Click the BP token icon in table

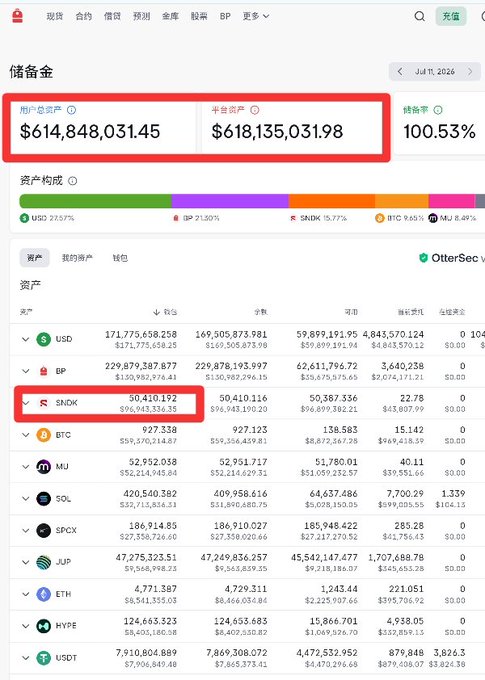coord(43,371)
